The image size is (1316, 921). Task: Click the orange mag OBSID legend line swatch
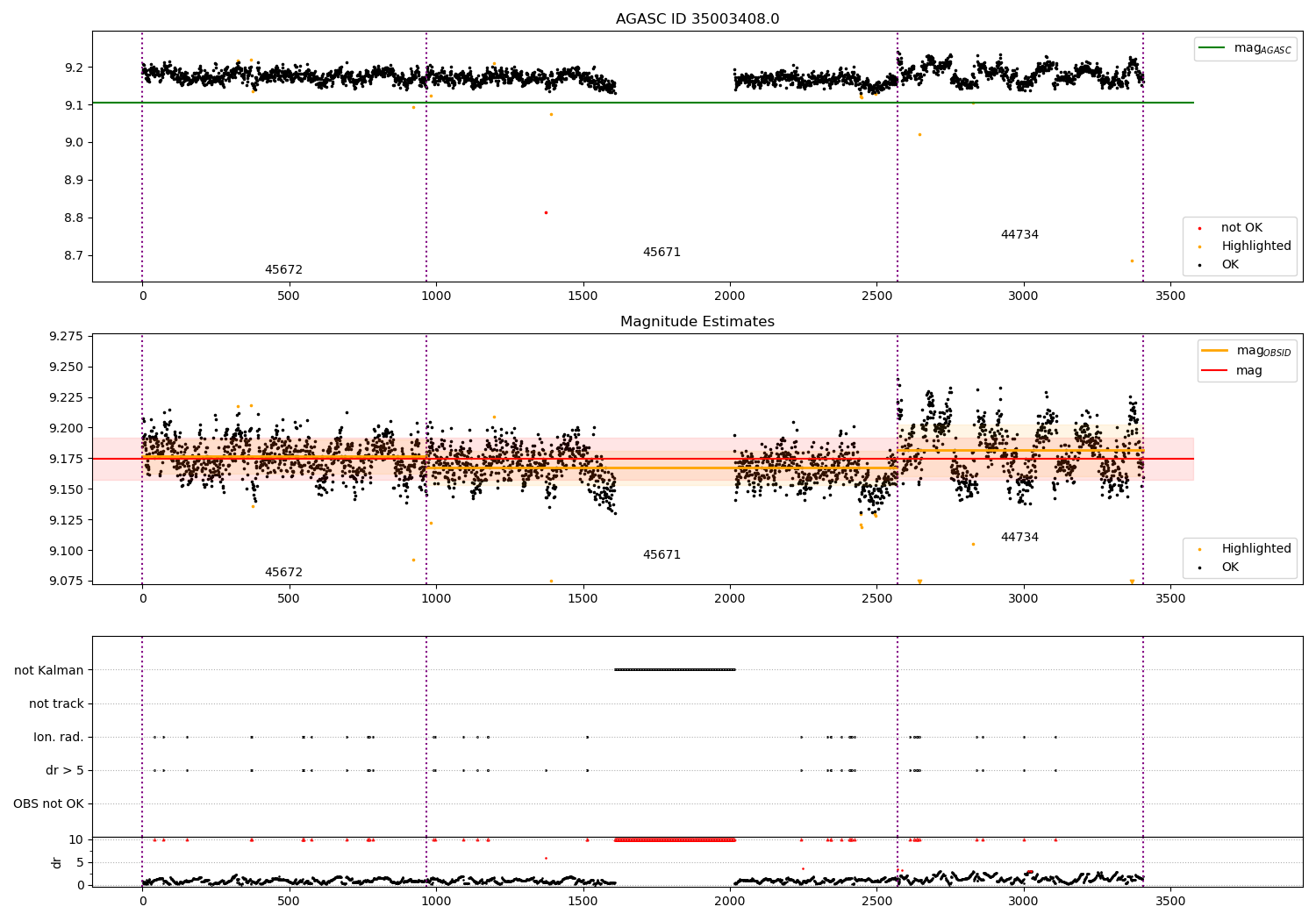[x=1215, y=351]
